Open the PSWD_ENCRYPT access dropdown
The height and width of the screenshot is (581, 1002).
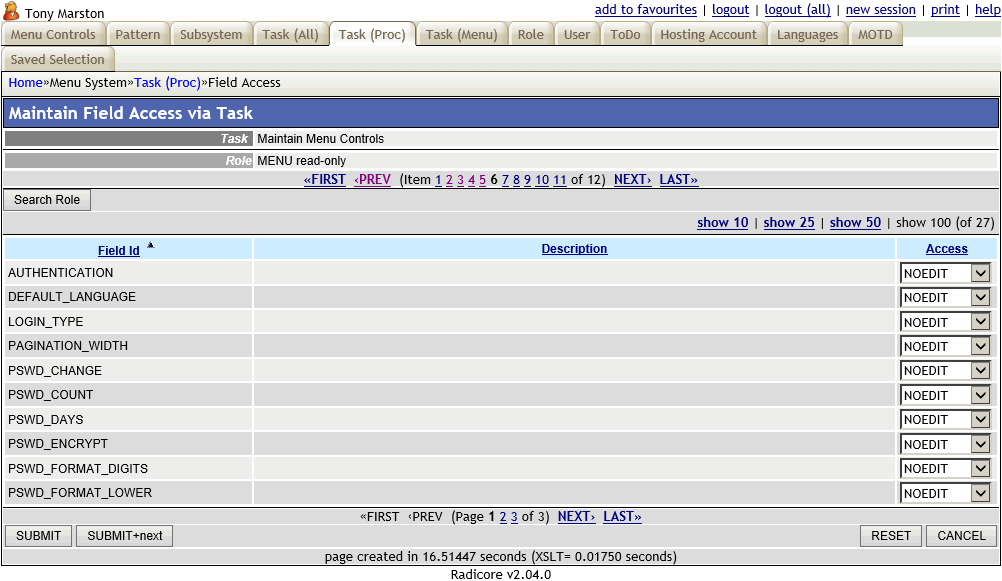[x=945, y=443]
